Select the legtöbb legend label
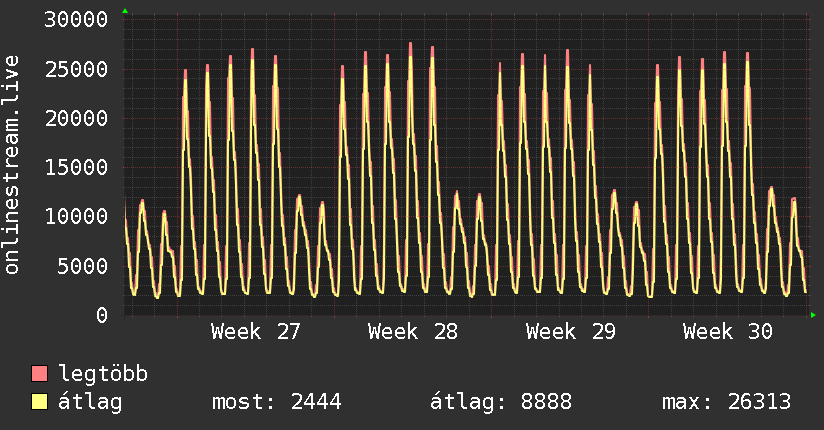The height and width of the screenshot is (430, 824). pos(103,373)
